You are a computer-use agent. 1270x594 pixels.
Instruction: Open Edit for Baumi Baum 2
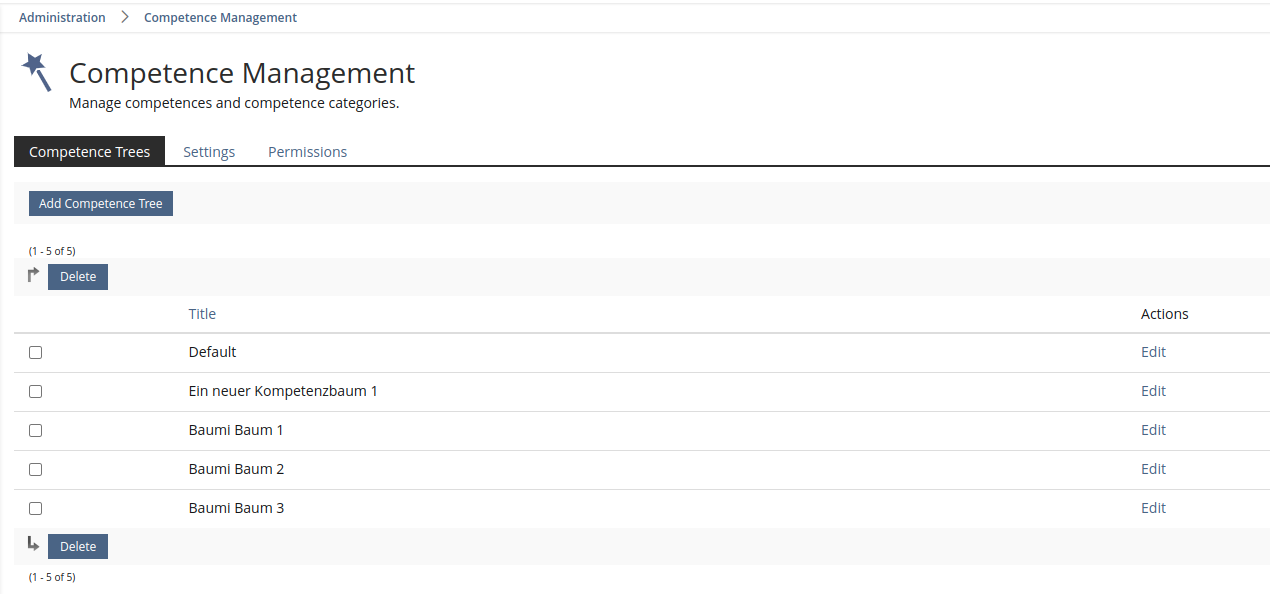coord(1153,469)
